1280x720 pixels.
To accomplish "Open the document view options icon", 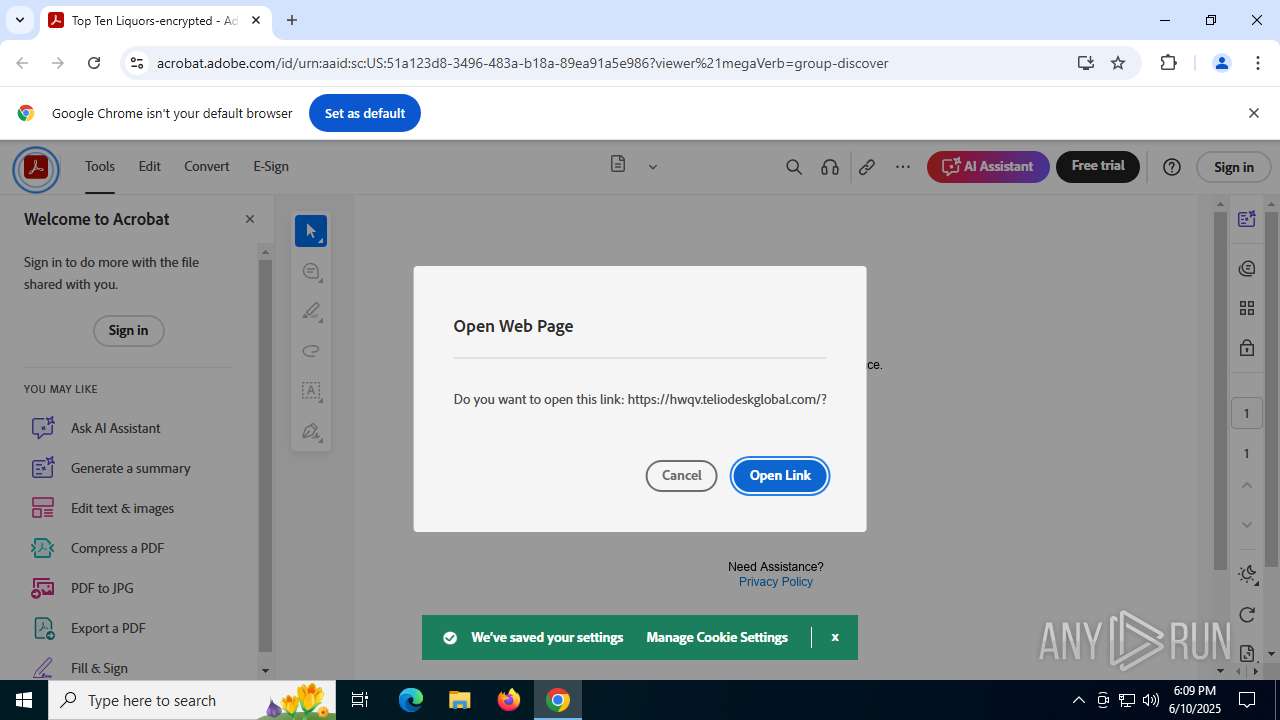I will [618, 164].
